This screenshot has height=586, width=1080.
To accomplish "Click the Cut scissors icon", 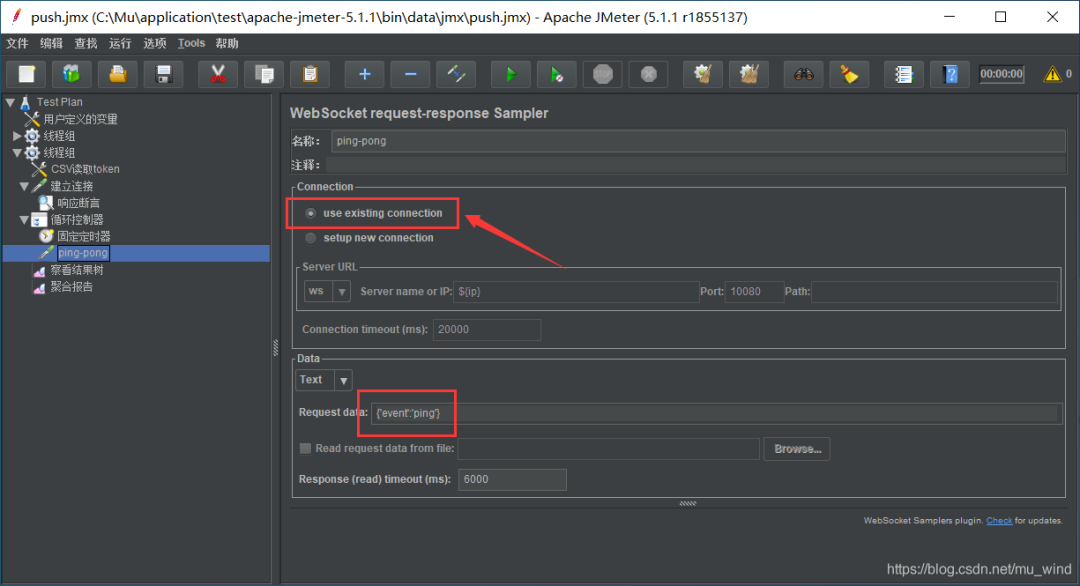I will (x=218, y=74).
